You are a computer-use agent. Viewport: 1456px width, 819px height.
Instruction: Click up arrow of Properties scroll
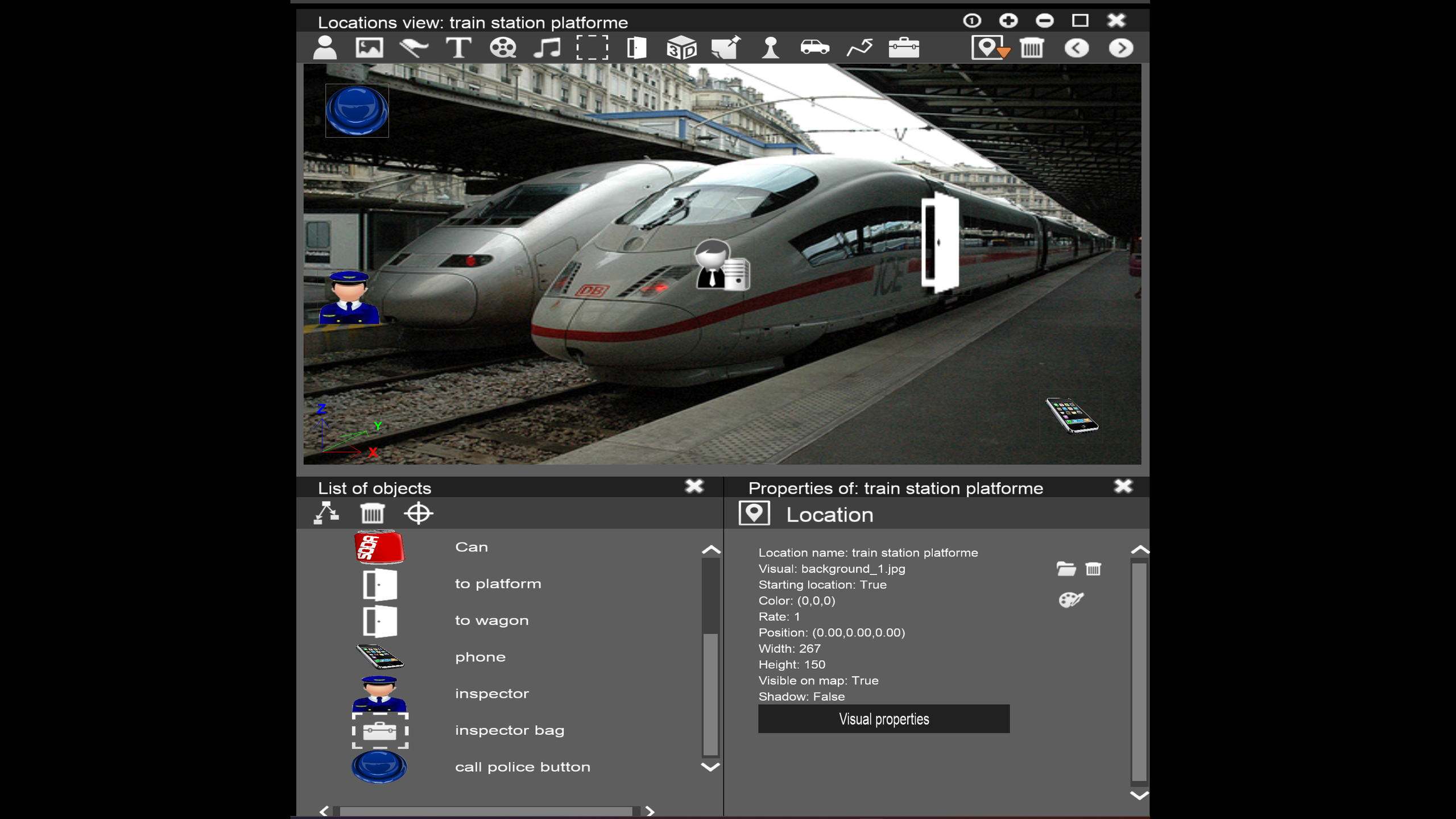tap(1140, 549)
